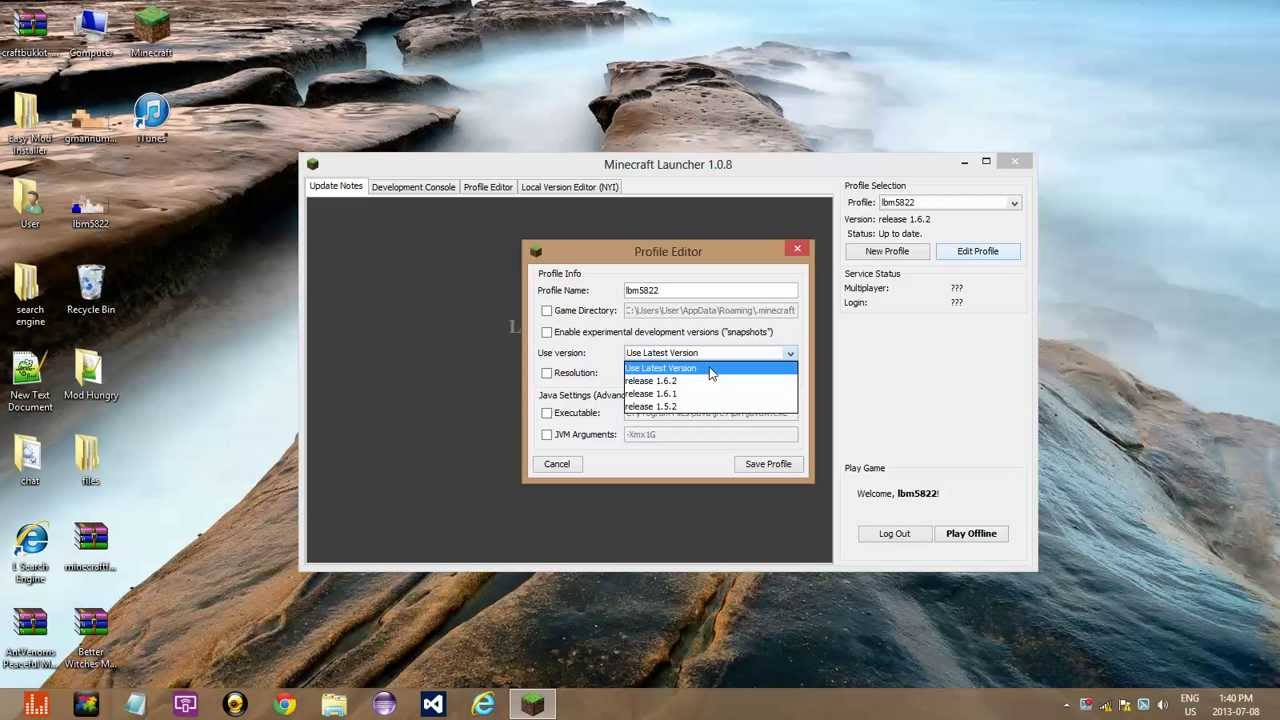
Task: Choose release 1.5.2 from version list
Action: pyautogui.click(x=711, y=407)
